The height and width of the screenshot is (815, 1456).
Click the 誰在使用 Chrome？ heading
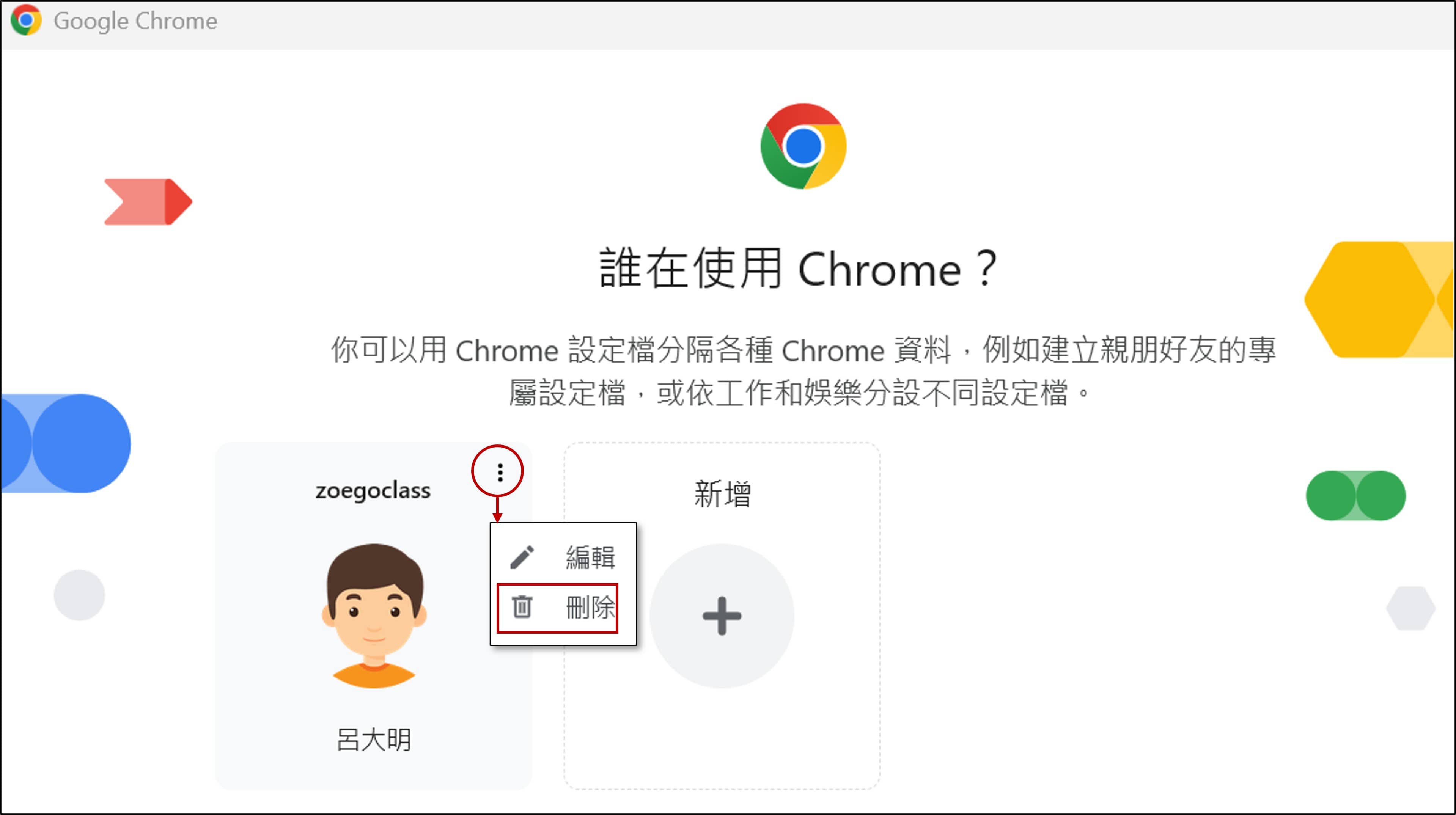pyautogui.click(x=797, y=269)
